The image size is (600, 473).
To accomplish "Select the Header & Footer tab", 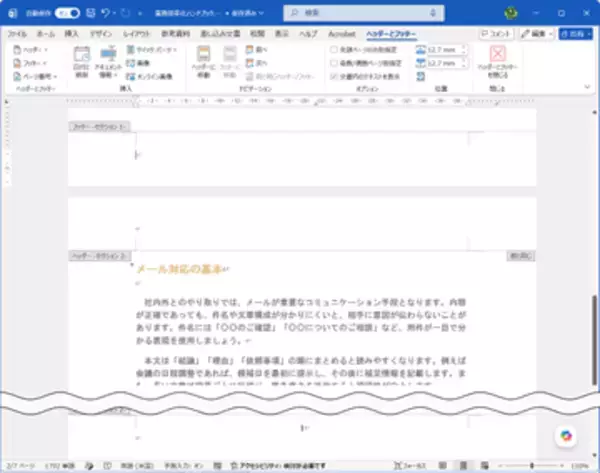I will click(x=391, y=34).
